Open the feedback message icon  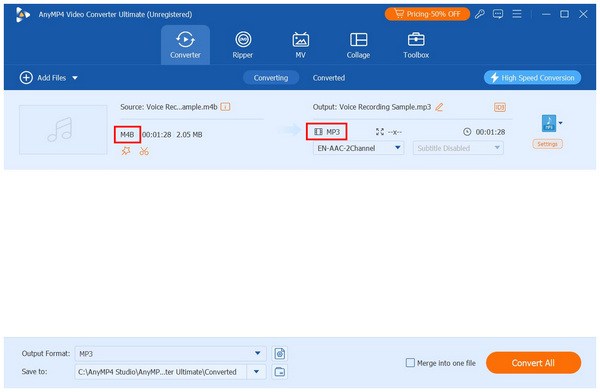[498, 14]
